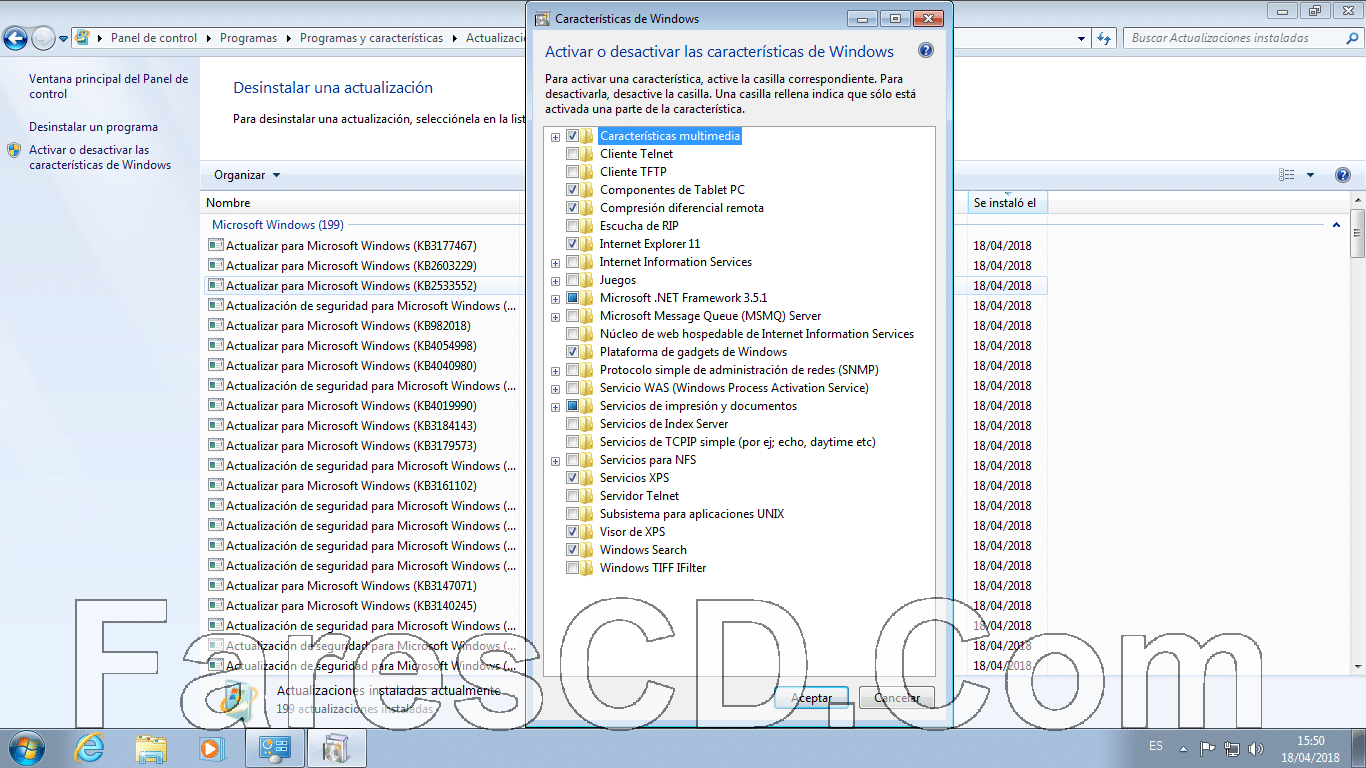Expand the Servicios para NFS node
Image resolution: width=1366 pixels, height=768 pixels.
pyautogui.click(x=555, y=461)
